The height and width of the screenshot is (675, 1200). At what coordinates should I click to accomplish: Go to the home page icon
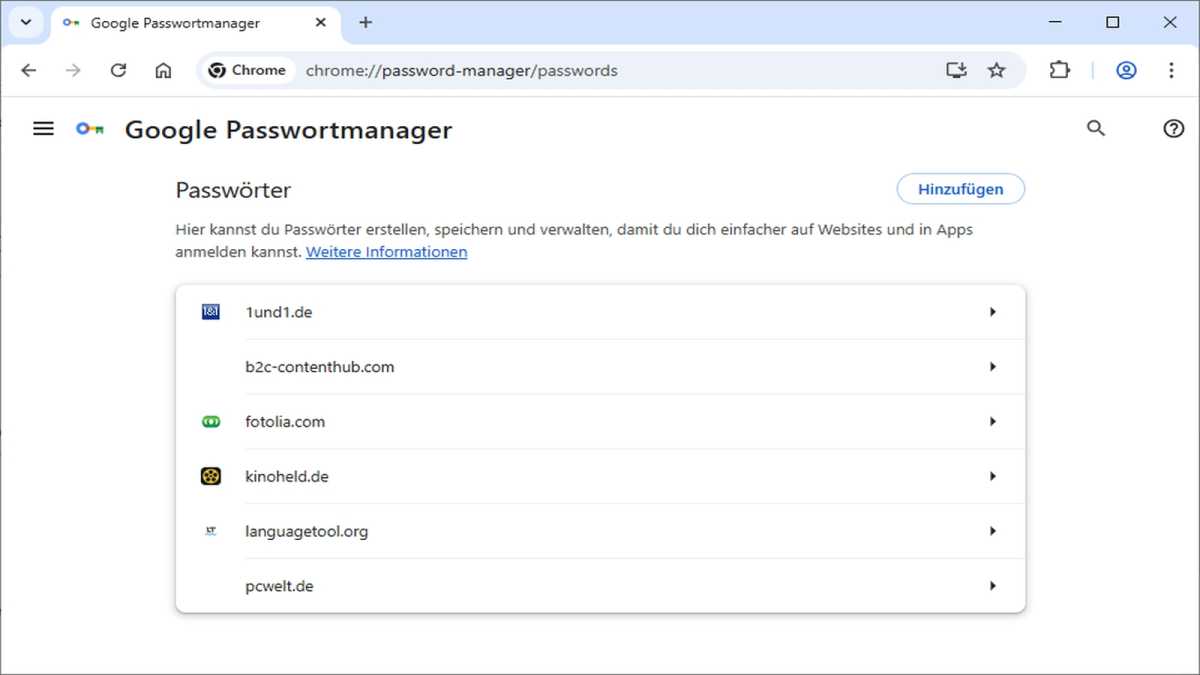click(x=163, y=70)
